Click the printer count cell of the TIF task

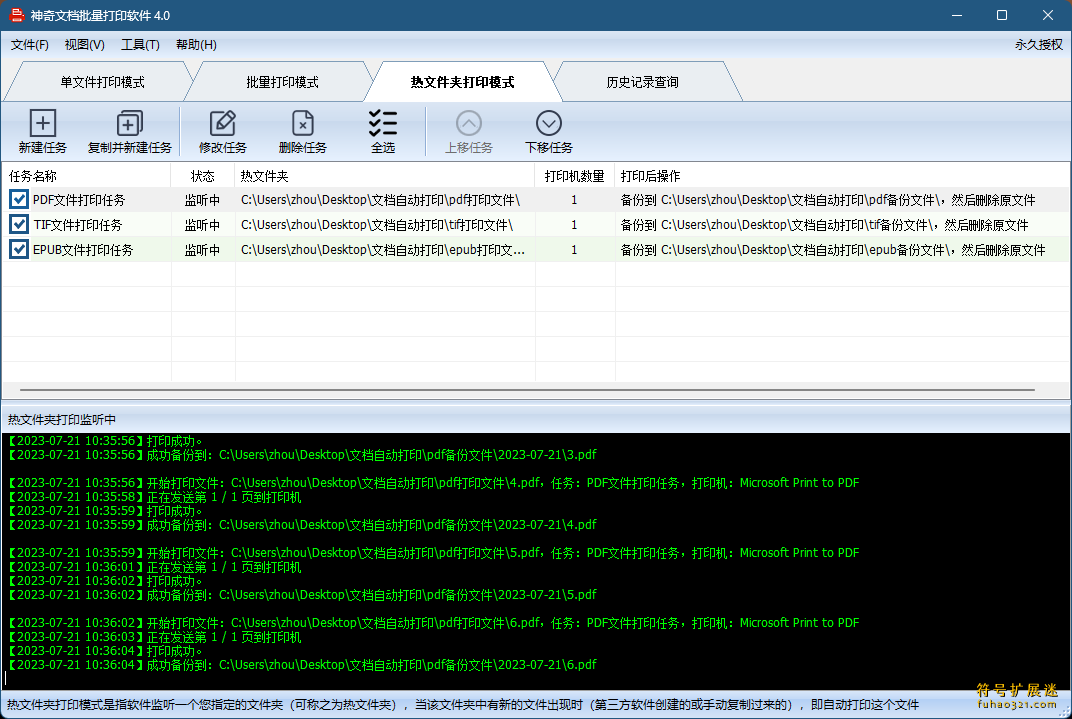pos(574,224)
